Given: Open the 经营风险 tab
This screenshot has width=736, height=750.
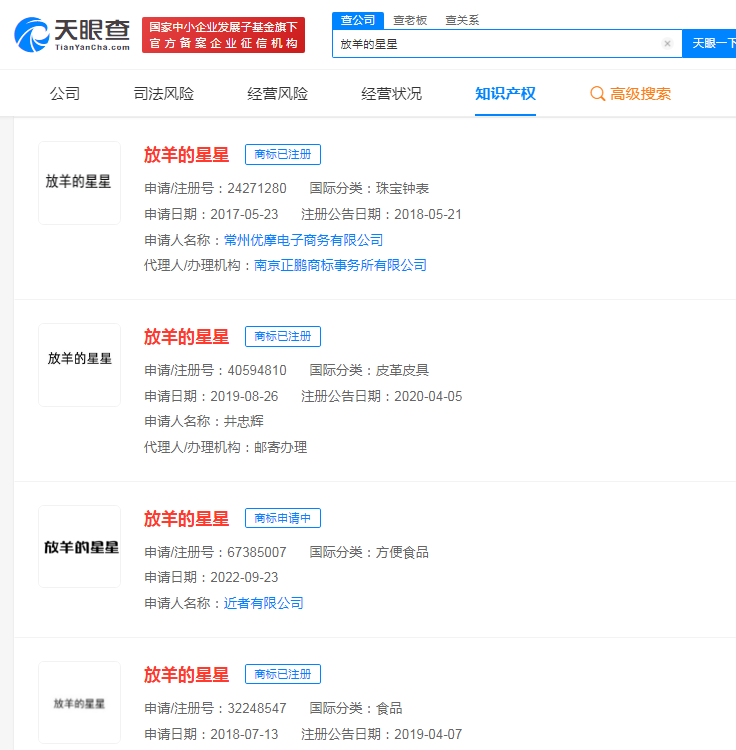Looking at the screenshot, I should pos(278,93).
